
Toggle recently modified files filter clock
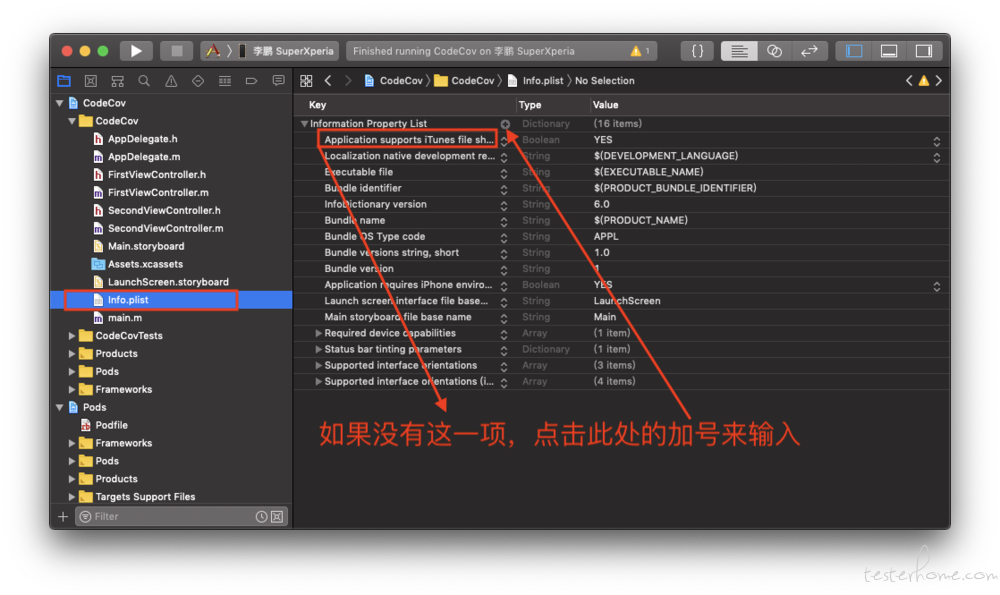tap(261, 517)
